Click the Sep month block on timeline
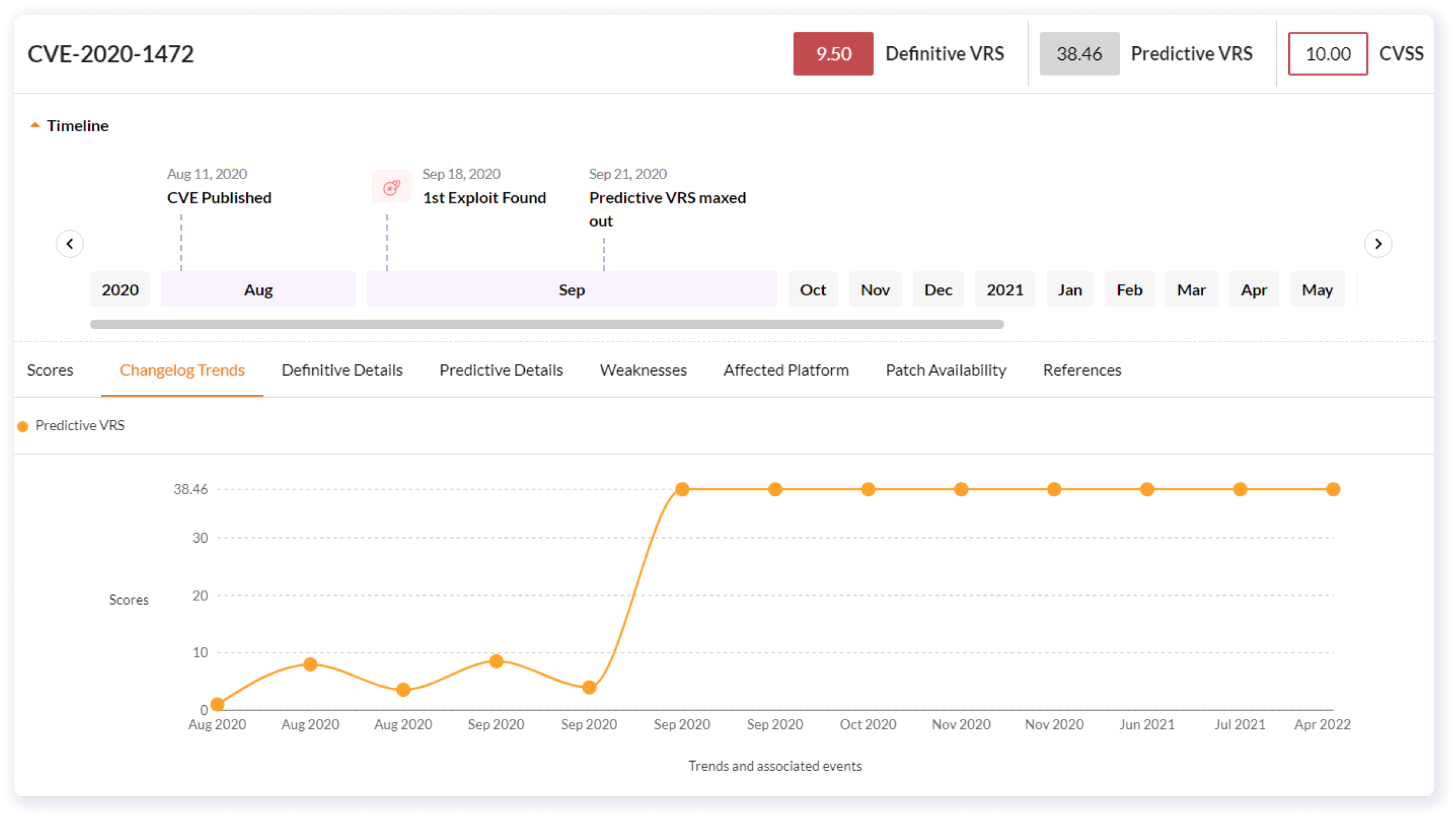The height and width of the screenshot is (819, 1456). coord(571,290)
